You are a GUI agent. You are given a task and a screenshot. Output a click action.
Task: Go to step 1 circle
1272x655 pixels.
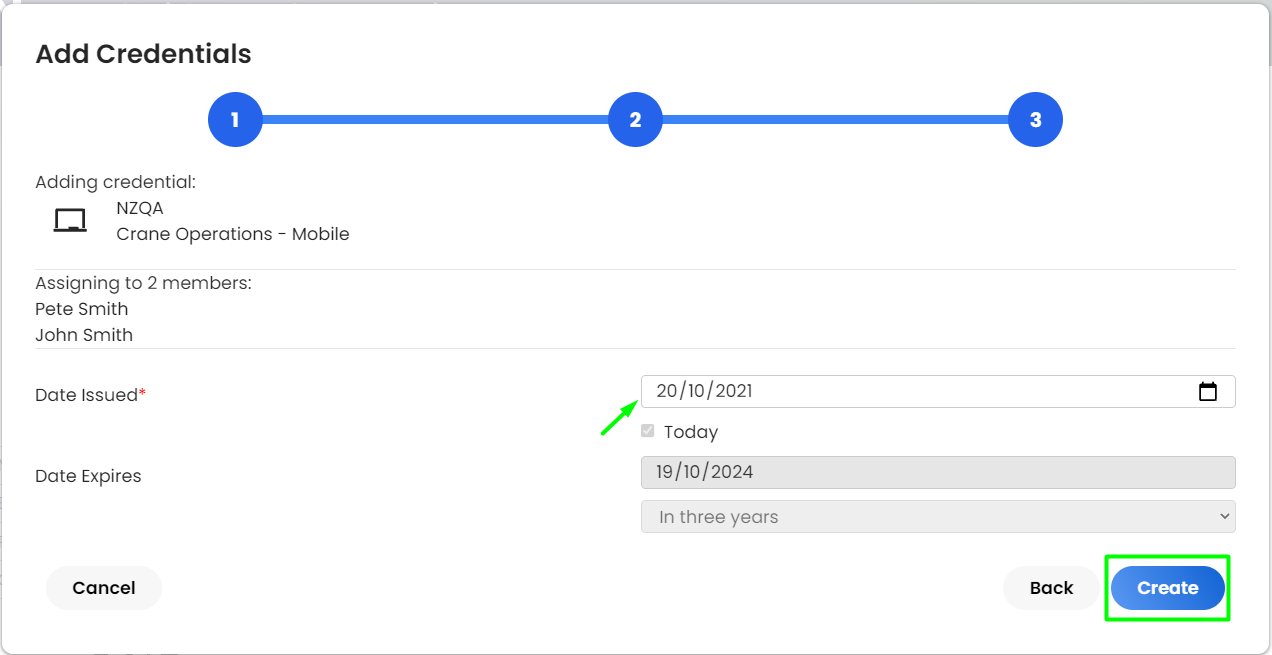coord(235,120)
